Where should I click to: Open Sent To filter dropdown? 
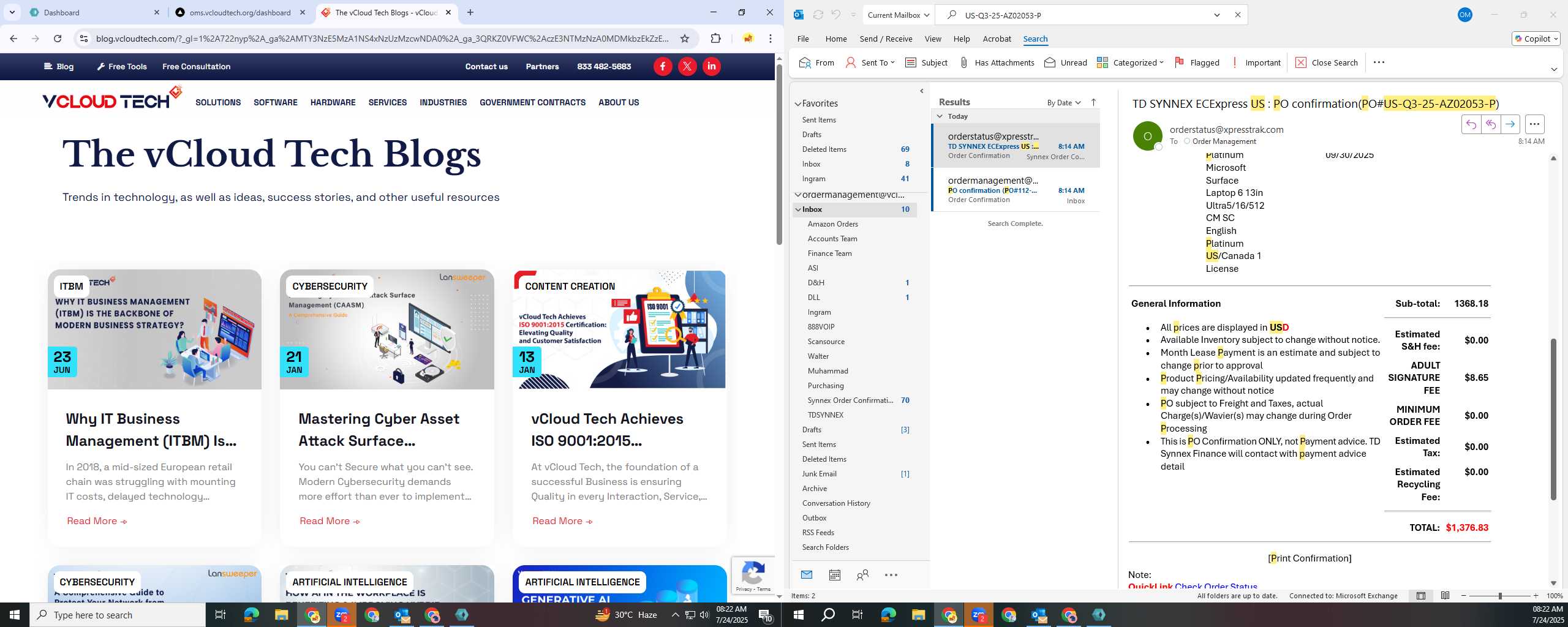pyautogui.click(x=870, y=62)
